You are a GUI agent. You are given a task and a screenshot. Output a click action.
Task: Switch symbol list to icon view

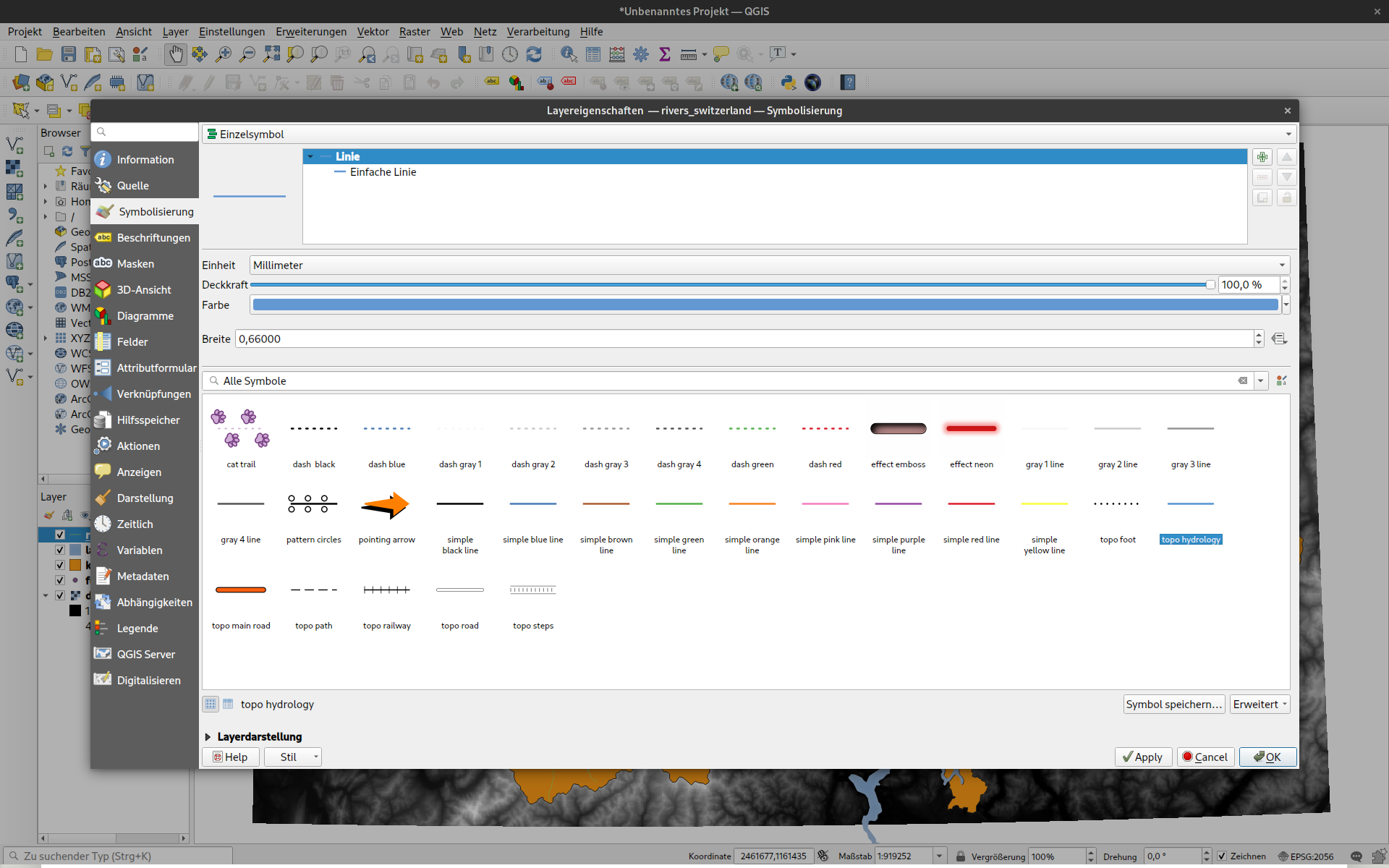211,704
